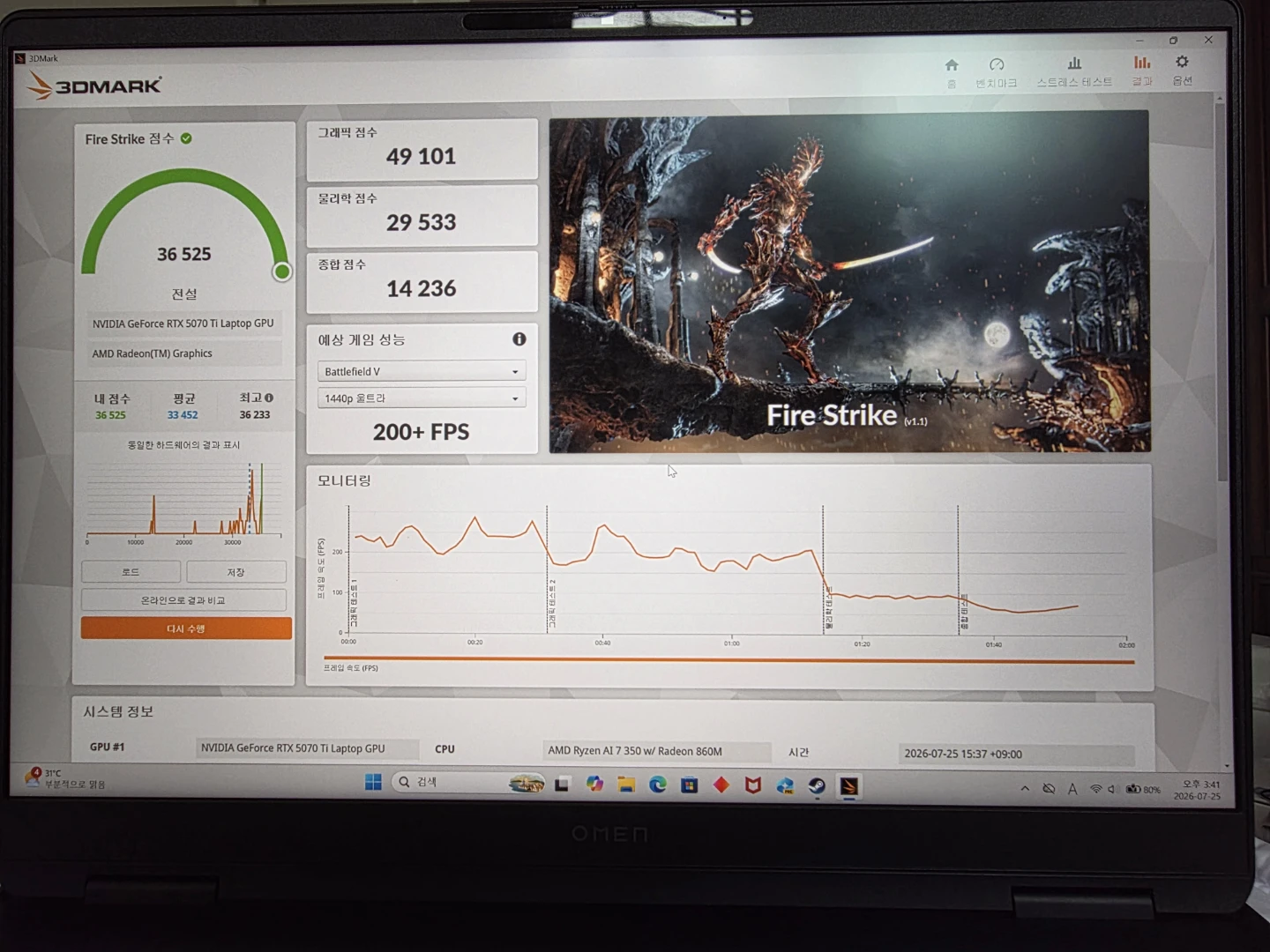
Task: Click the 3DMark logo
Action: click(x=94, y=86)
